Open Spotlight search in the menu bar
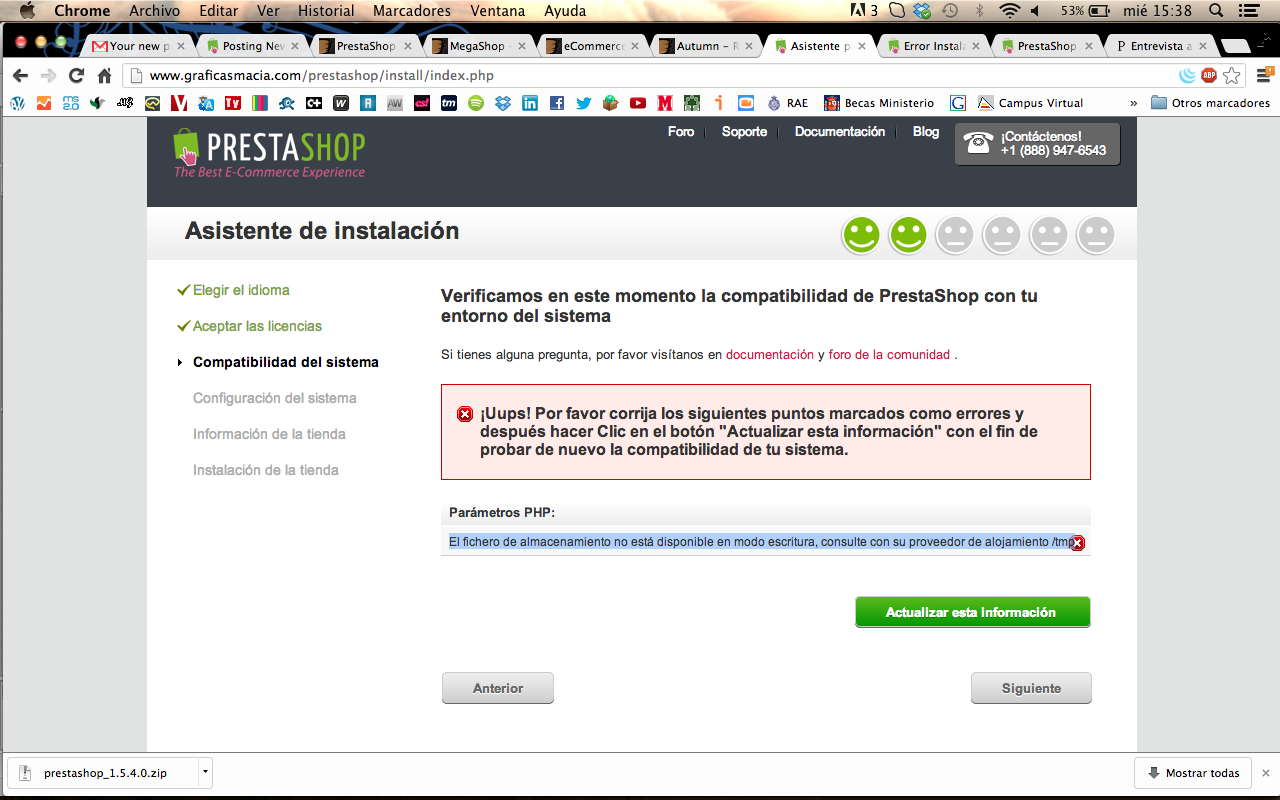 1217,11
